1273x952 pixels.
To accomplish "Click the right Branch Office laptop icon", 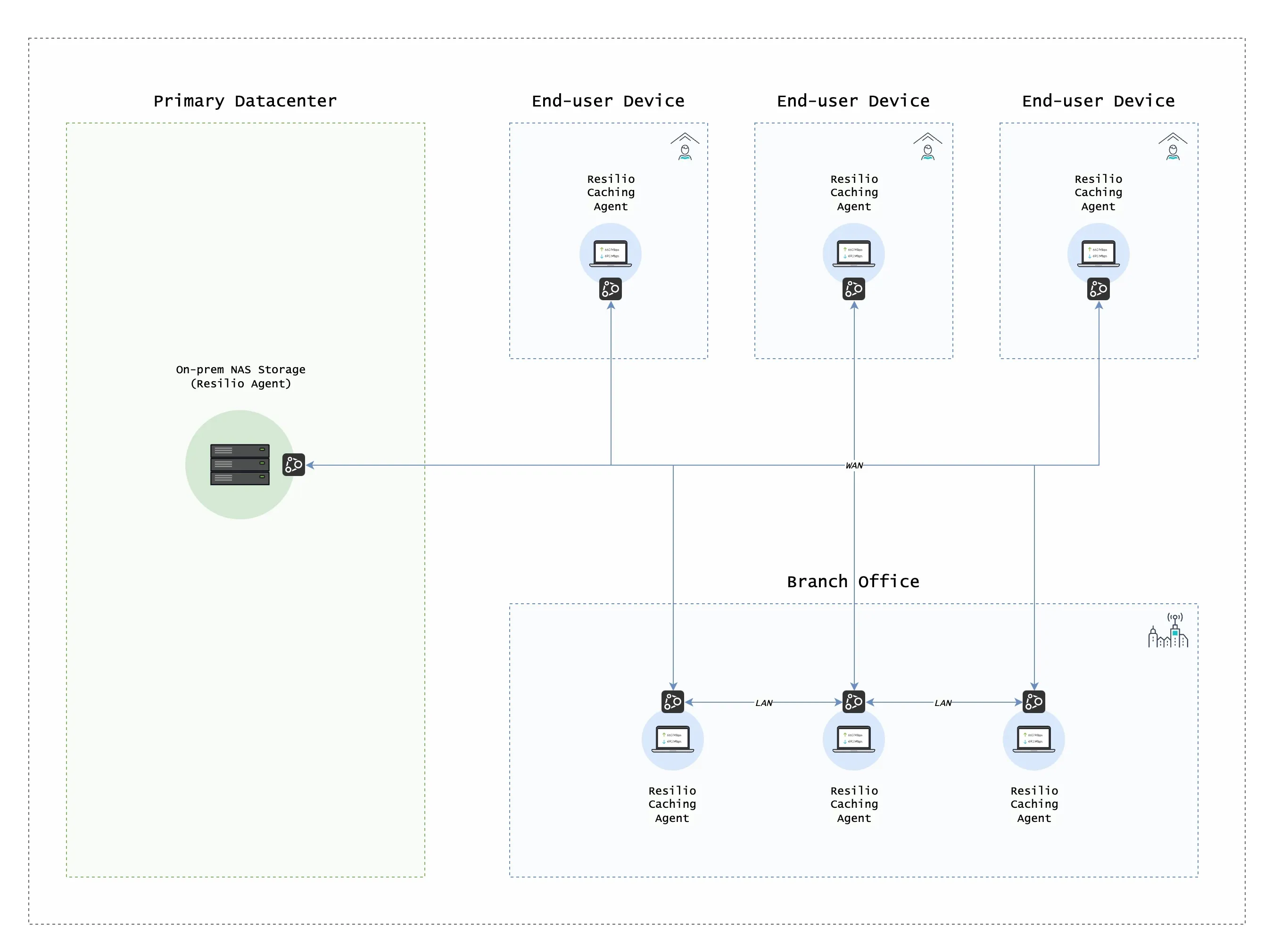I will 1033,739.
